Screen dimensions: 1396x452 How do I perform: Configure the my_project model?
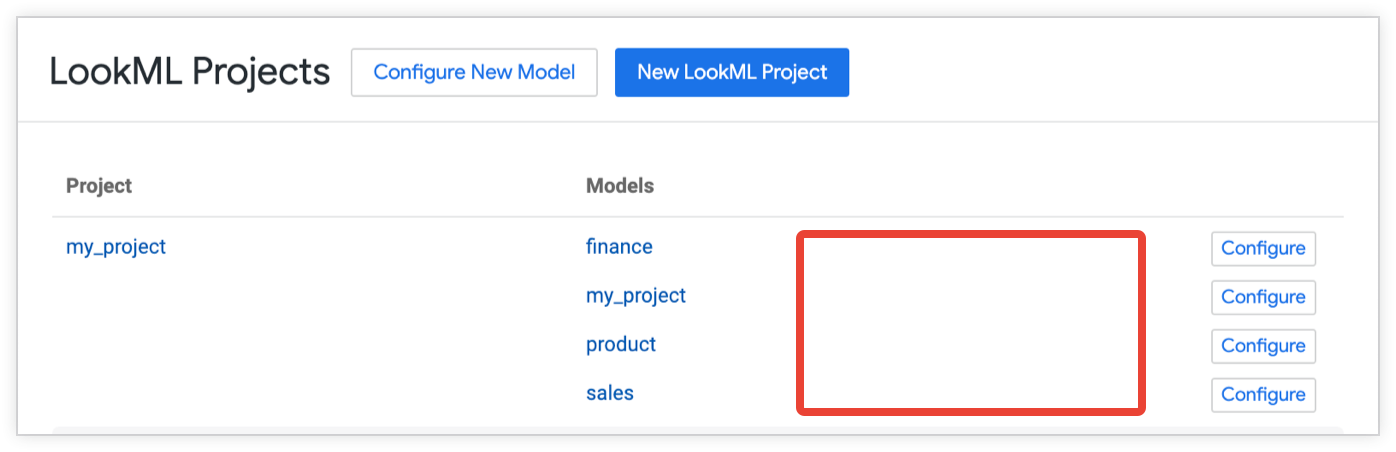pos(1263,297)
